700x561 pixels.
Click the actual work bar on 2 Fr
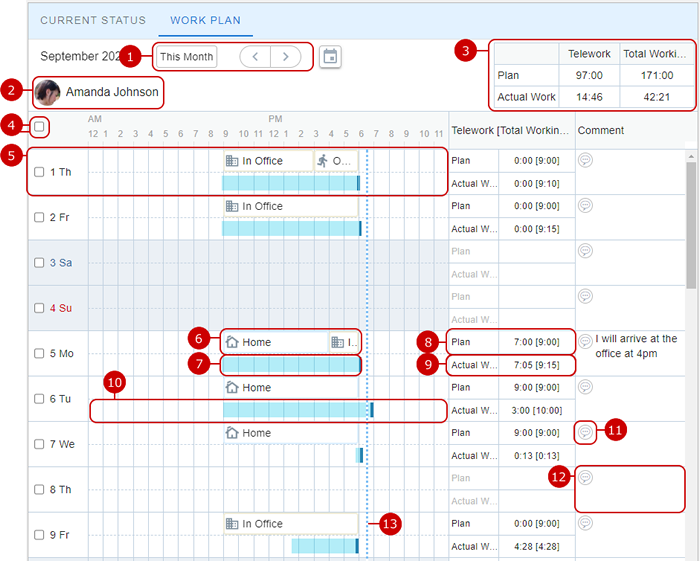coord(292,229)
